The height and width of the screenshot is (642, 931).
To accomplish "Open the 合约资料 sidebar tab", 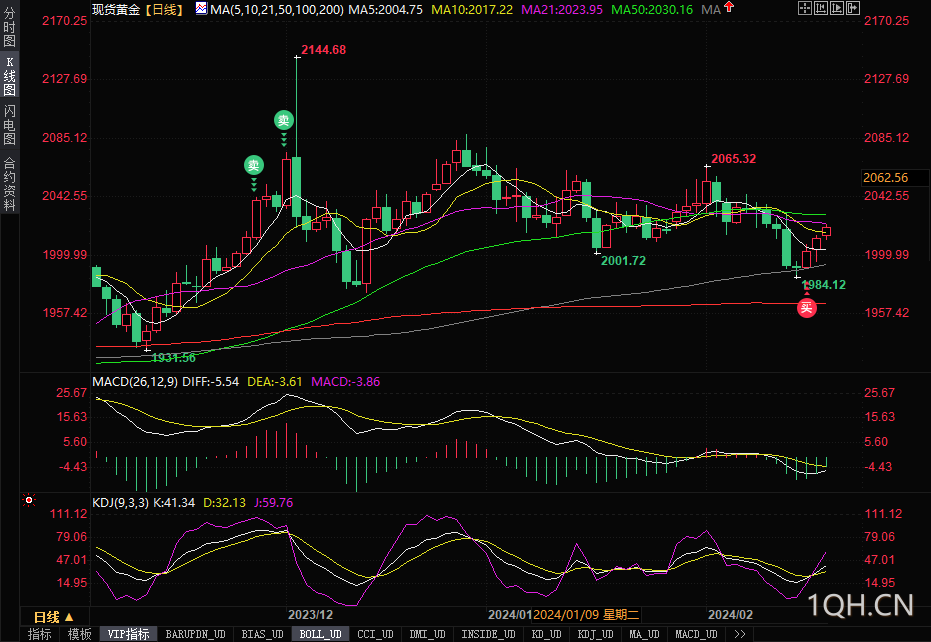I will pos(10,183).
